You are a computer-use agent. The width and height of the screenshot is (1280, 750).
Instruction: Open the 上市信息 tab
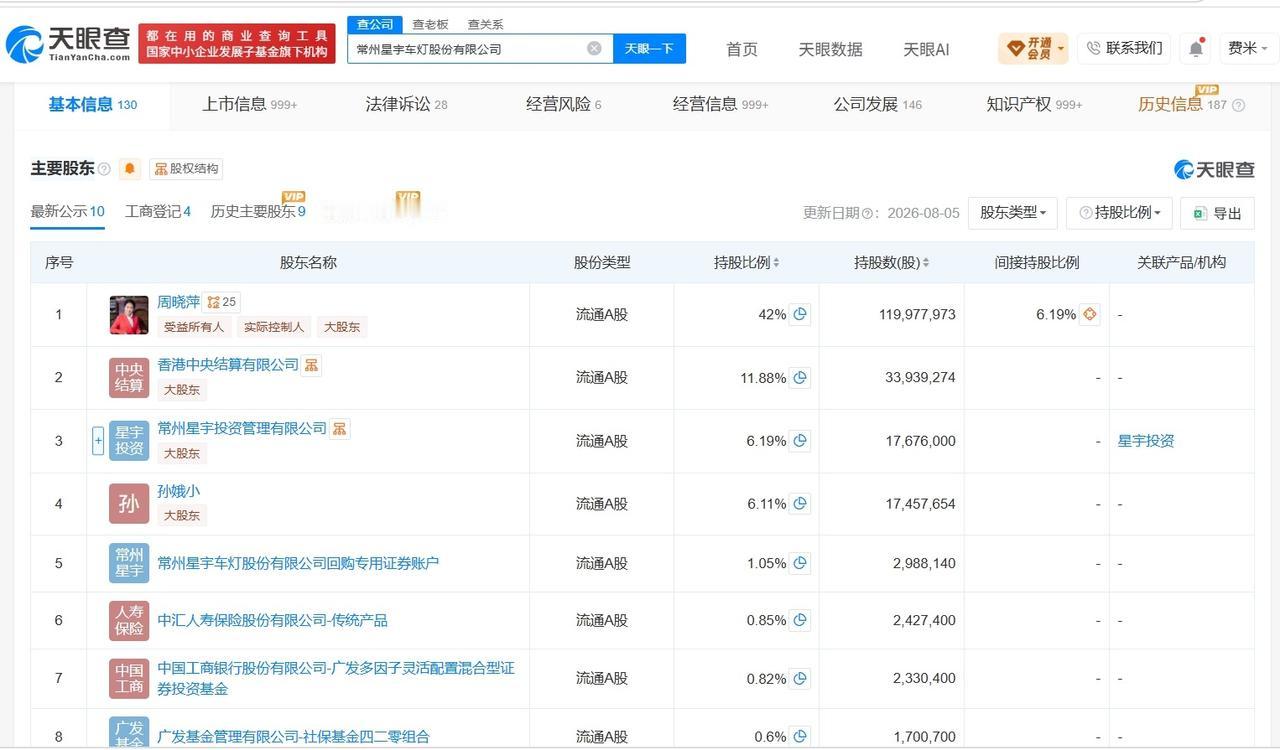(x=249, y=104)
